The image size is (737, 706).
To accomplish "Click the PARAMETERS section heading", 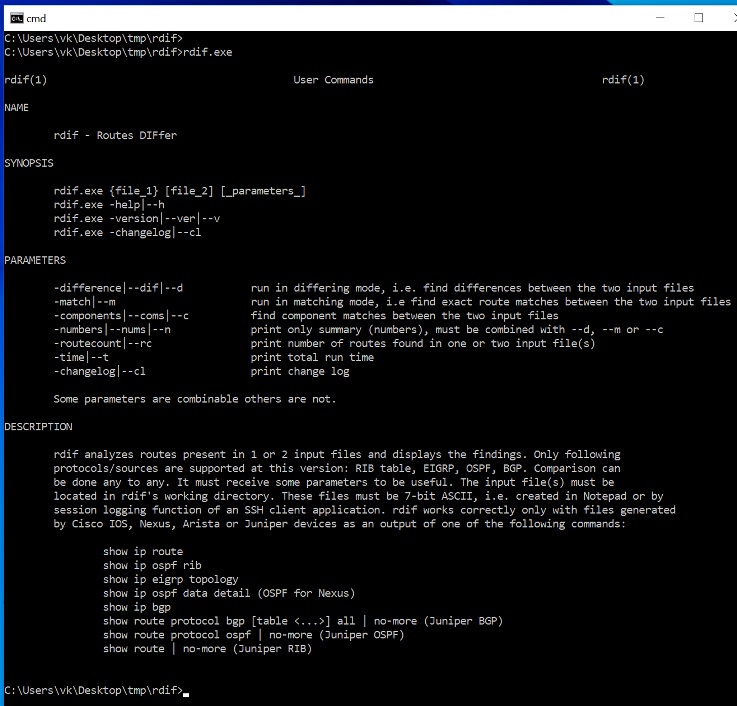I will [x=35, y=260].
